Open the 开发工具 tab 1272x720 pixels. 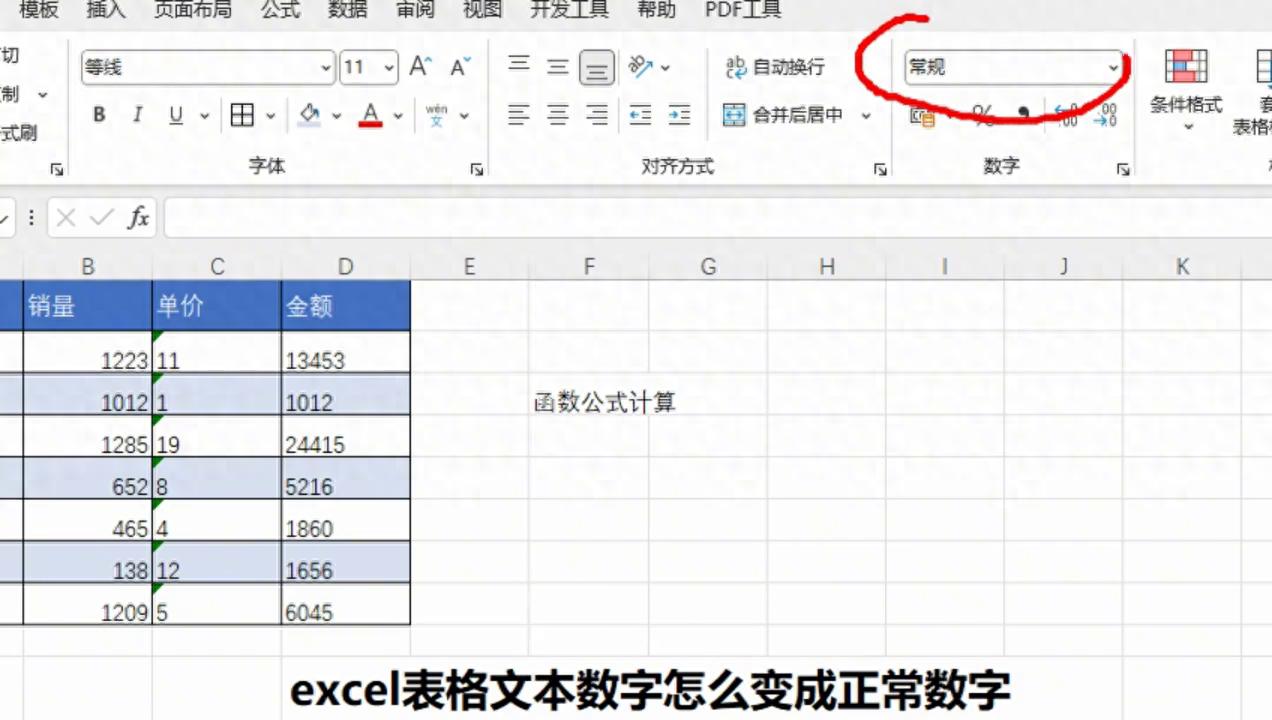click(569, 10)
